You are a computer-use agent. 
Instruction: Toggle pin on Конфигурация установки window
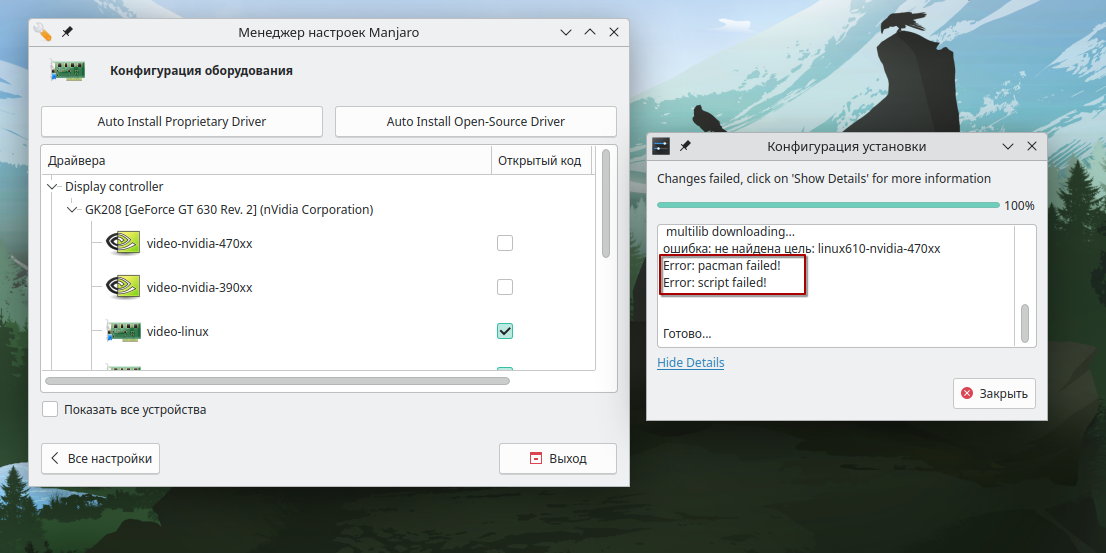click(685, 147)
